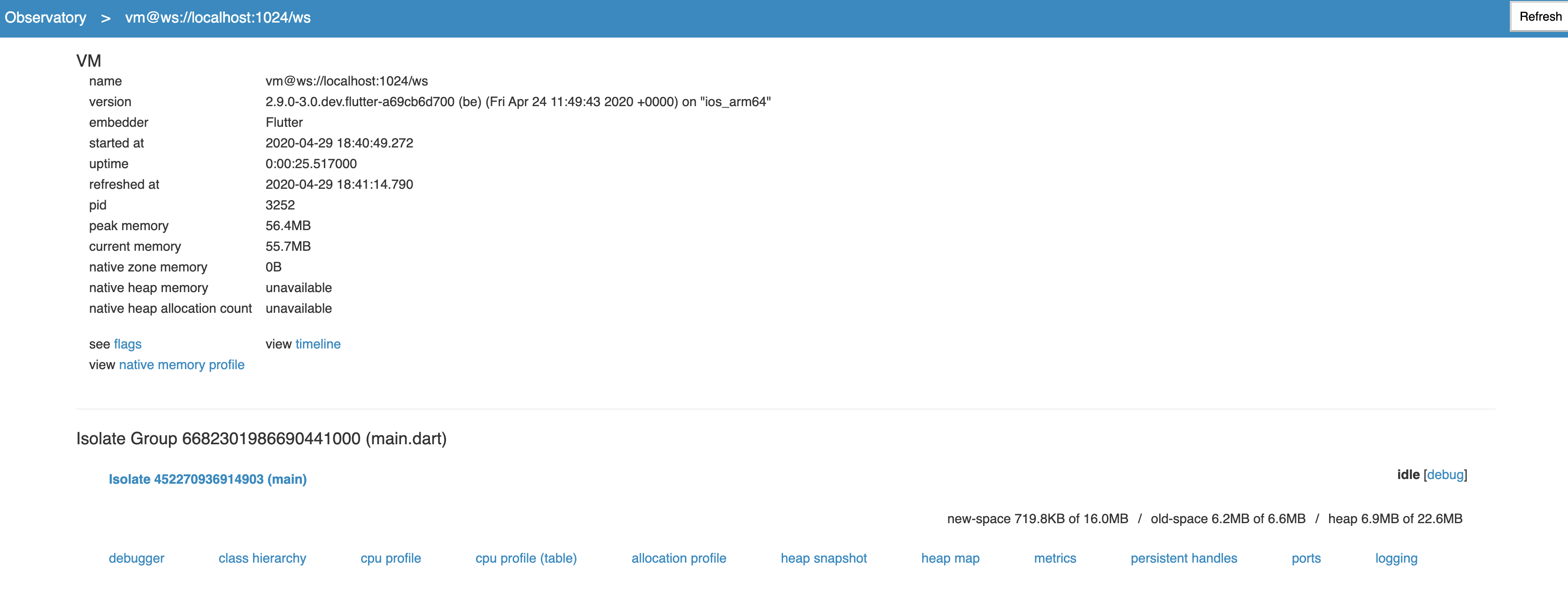The image size is (1568, 603).
Task: Open the debugger link
Action: point(136,558)
